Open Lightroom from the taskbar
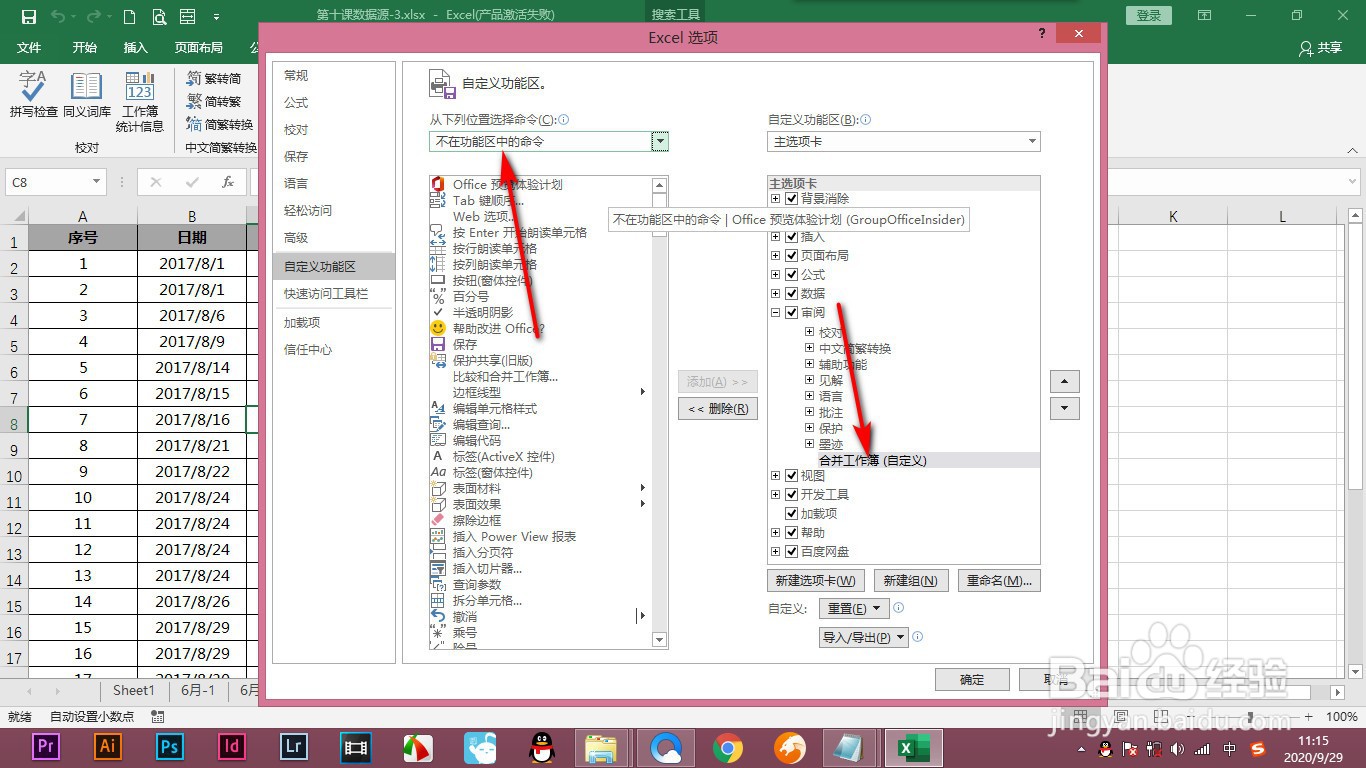This screenshot has width=1366, height=768. (x=293, y=747)
